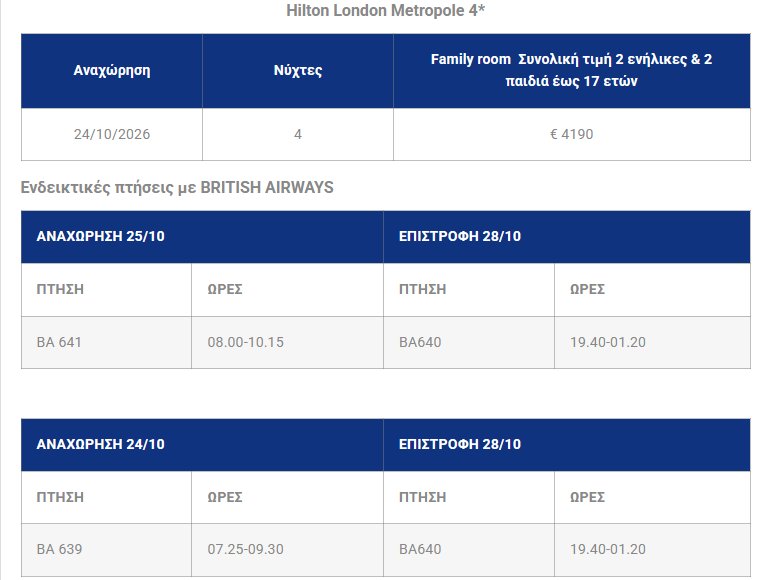This screenshot has height=580, width=758.
Task: Select BA640 return flight in first table
Action: click(469, 342)
